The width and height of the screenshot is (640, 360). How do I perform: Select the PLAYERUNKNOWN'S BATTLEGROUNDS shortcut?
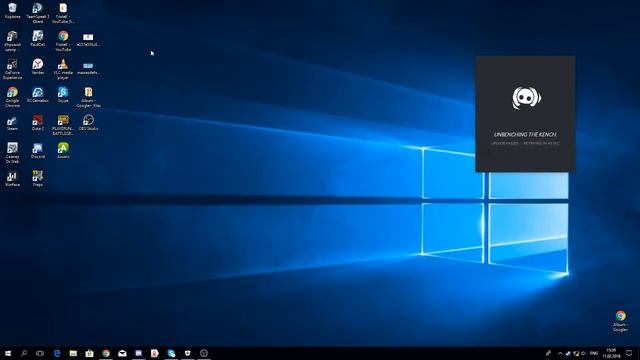coord(63,124)
